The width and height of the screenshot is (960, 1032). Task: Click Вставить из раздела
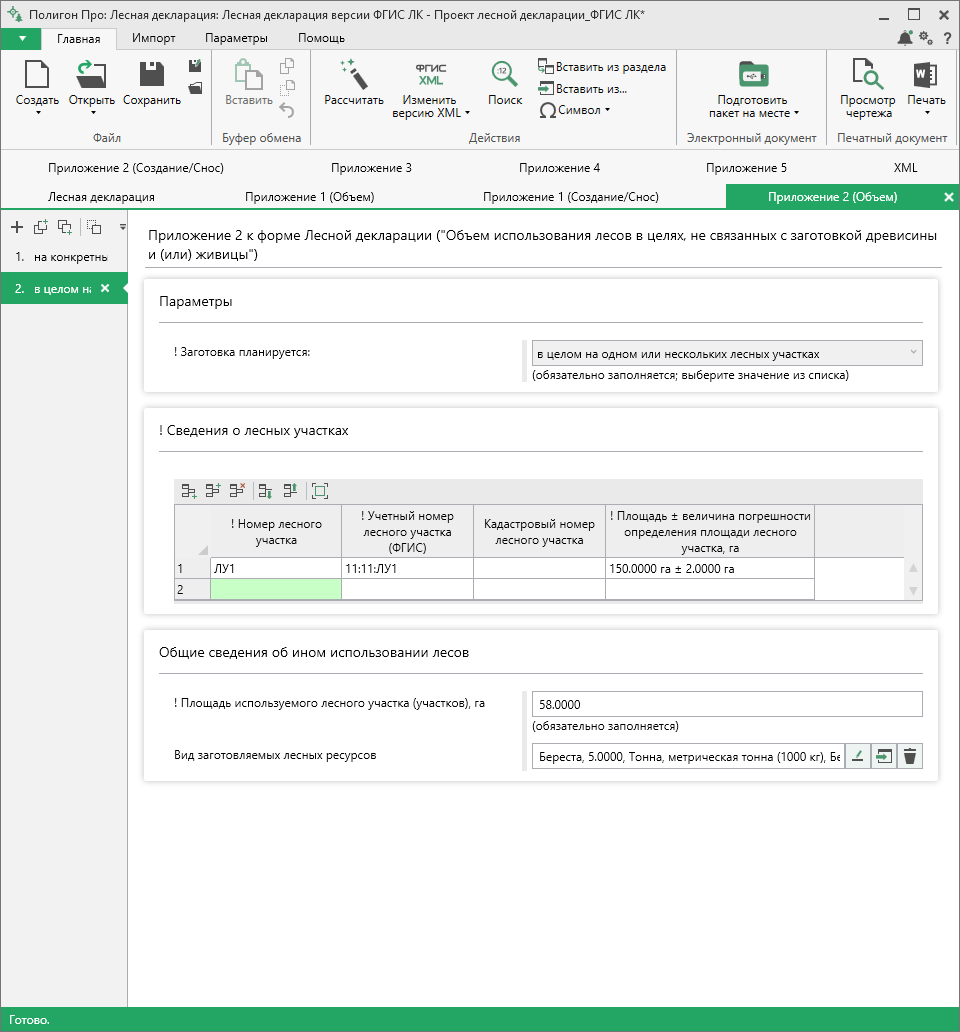(602, 66)
